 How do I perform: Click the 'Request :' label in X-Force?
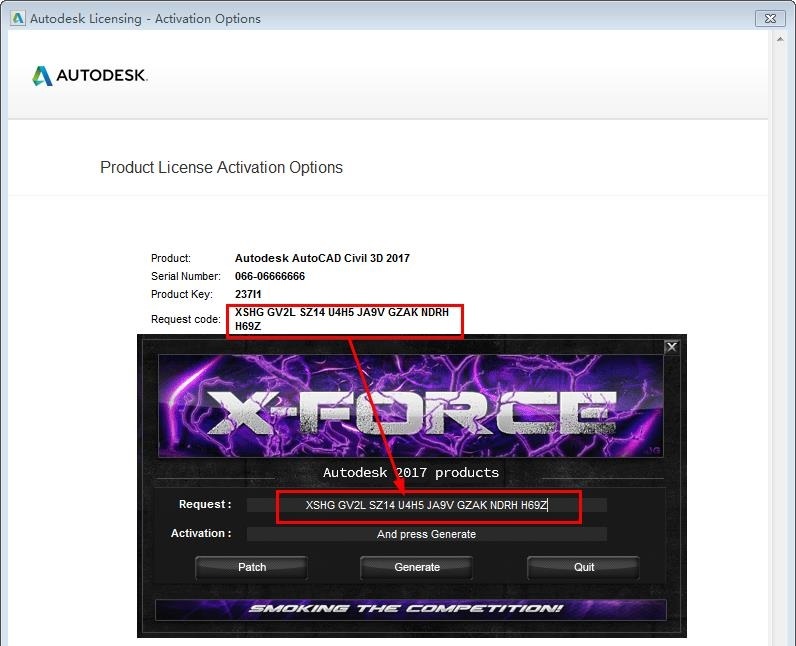tap(205, 504)
